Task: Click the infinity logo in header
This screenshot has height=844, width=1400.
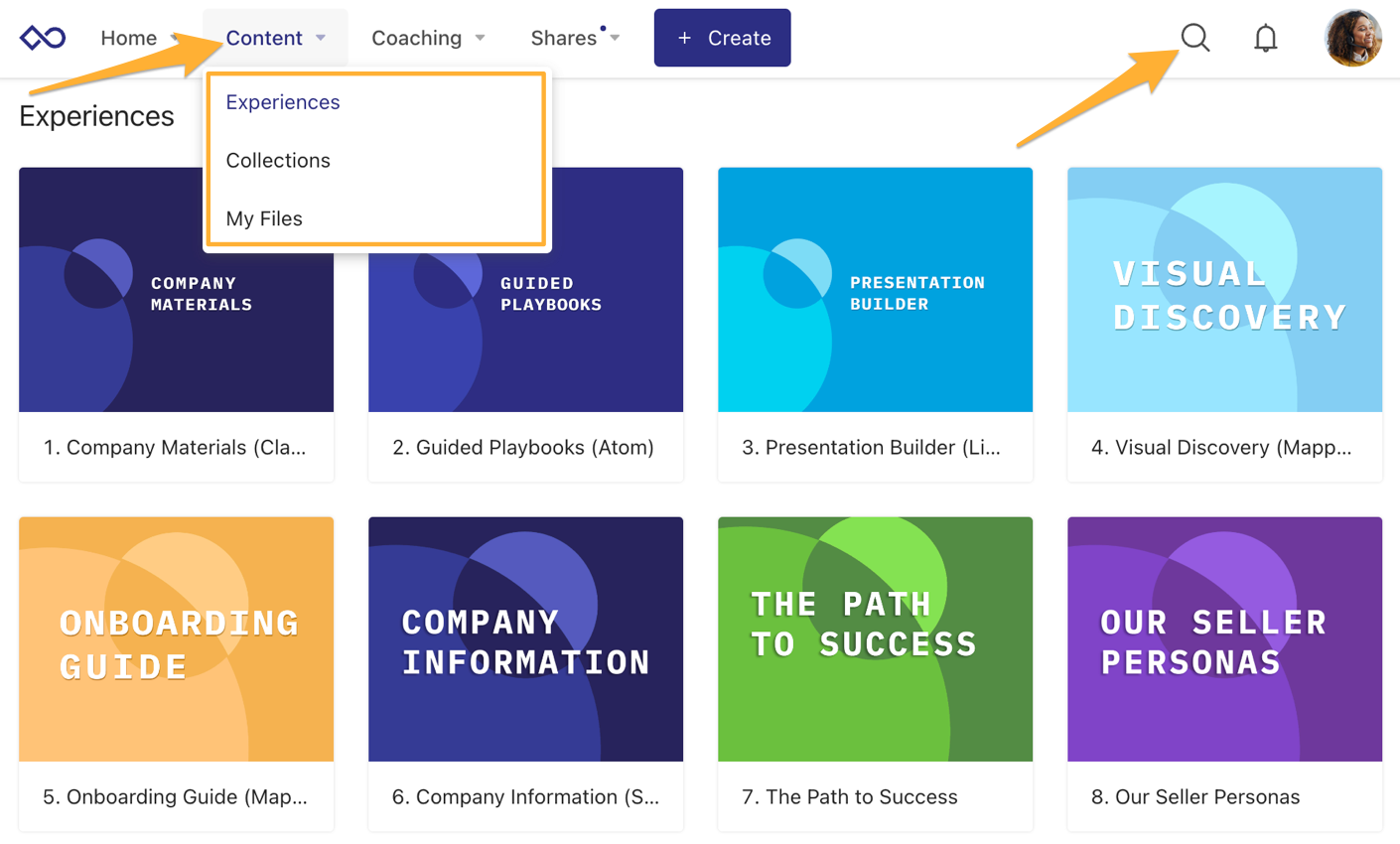Action: coord(43,38)
